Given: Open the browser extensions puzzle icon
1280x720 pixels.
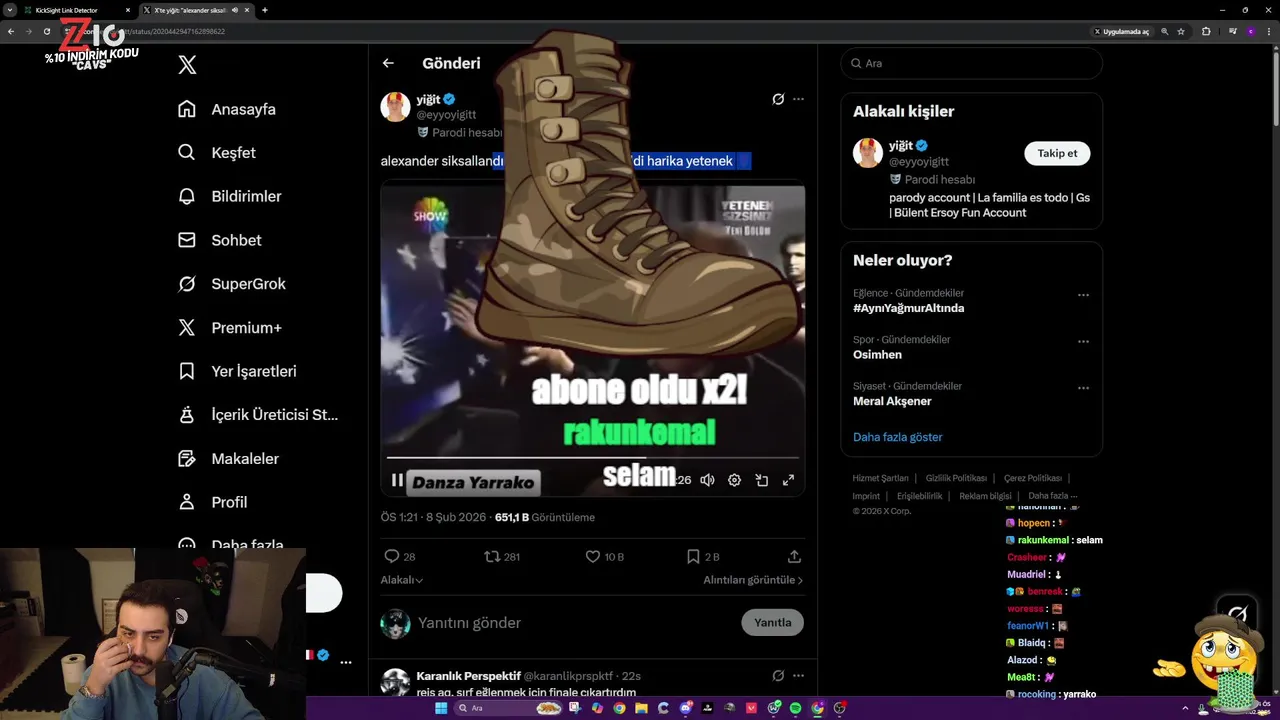Looking at the screenshot, I should (x=1206, y=31).
